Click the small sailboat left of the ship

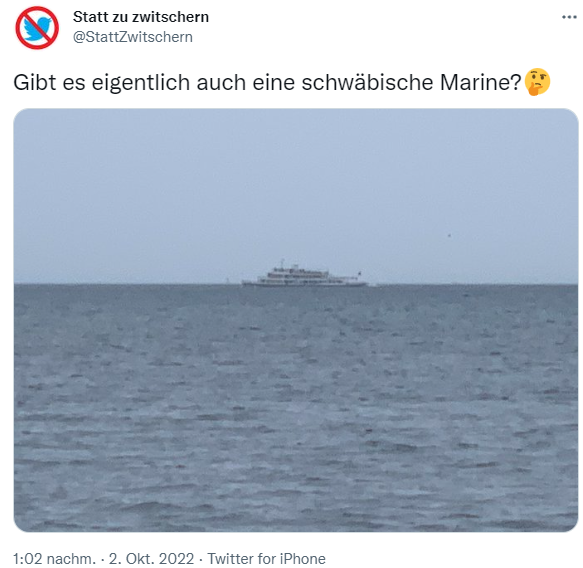pos(227,281)
